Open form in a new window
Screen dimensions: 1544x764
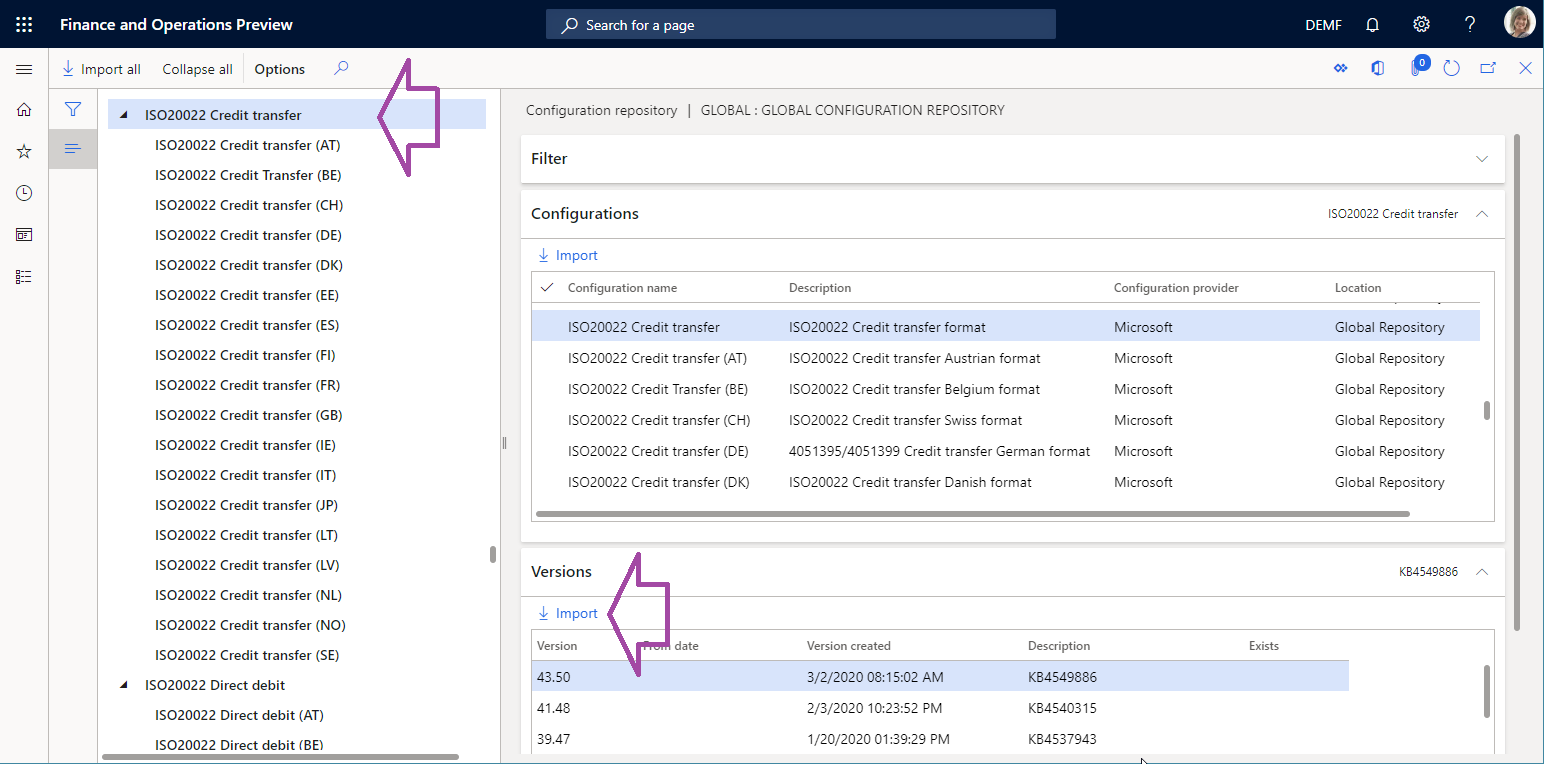pos(1488,68)
